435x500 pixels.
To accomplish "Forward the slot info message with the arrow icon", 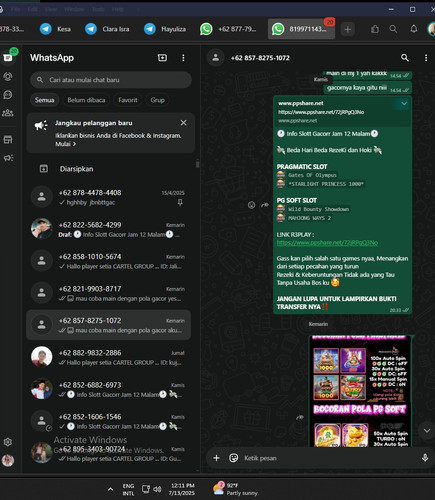I will [x=265, y=205].
